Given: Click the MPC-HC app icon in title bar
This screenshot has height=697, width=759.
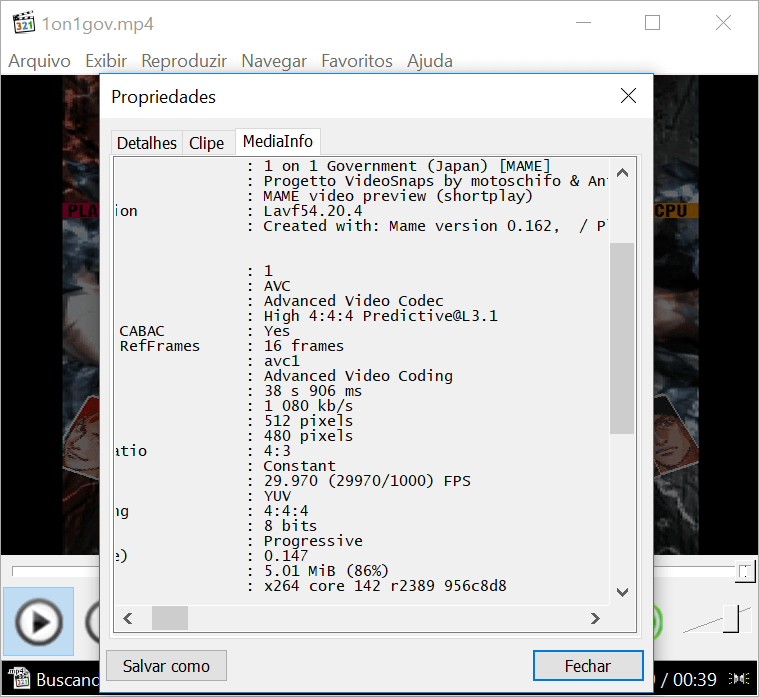Looking at the screenshot, I should coord(22,23).
